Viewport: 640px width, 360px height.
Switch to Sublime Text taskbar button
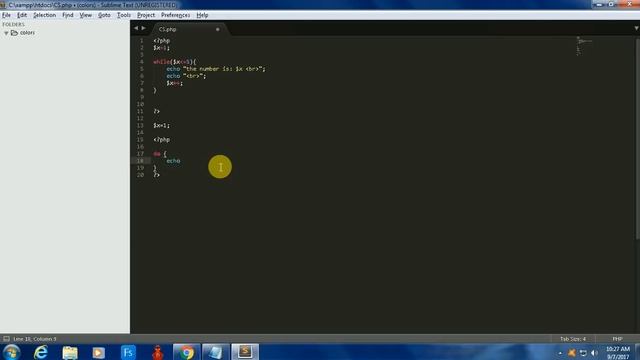click(245, 351)
